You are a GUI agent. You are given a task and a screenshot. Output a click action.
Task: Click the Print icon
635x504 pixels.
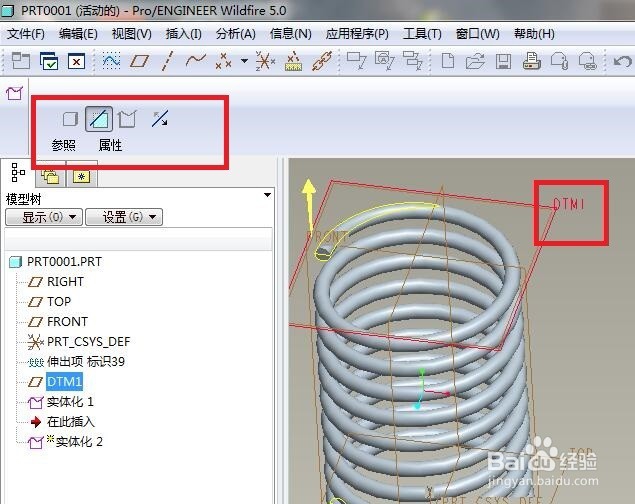(x=532, y=61)
